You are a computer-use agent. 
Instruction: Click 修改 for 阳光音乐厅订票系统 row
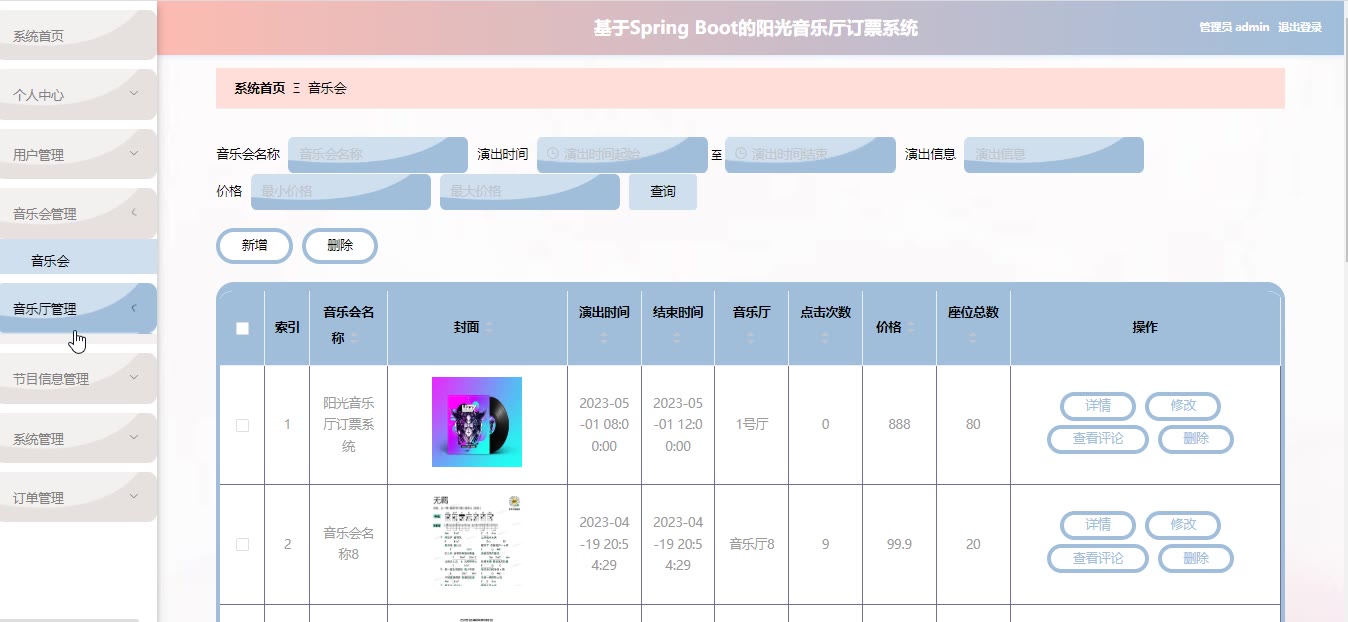pos(1183,406)
